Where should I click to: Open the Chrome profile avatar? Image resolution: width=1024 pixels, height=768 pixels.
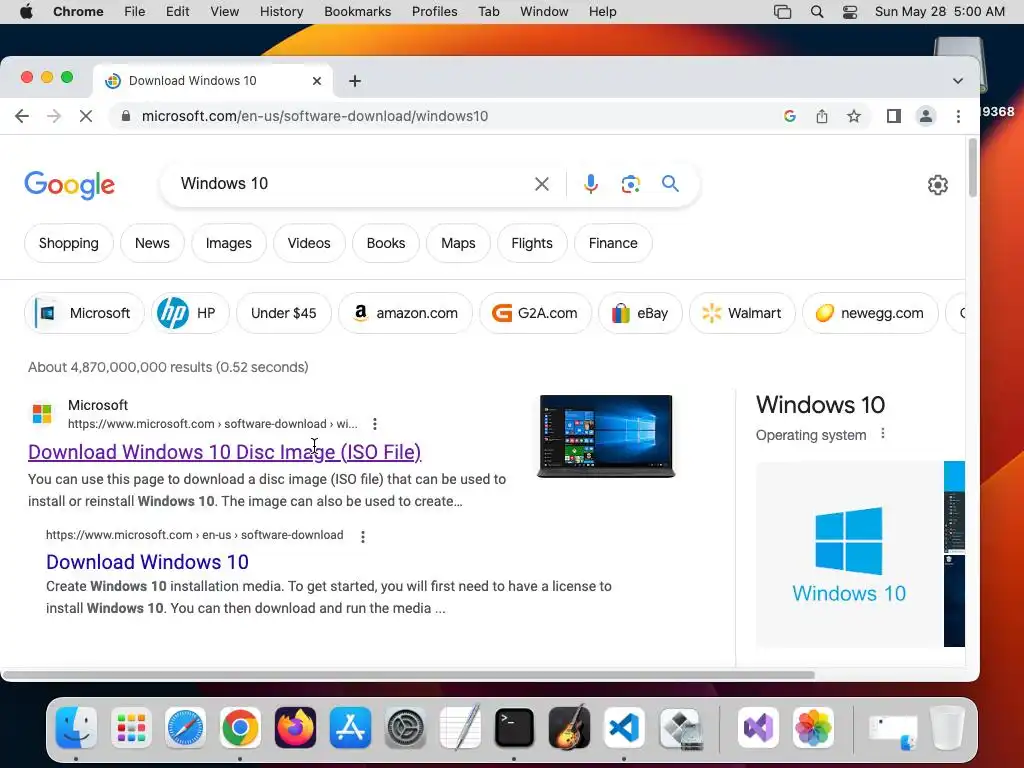coord(925,116)
